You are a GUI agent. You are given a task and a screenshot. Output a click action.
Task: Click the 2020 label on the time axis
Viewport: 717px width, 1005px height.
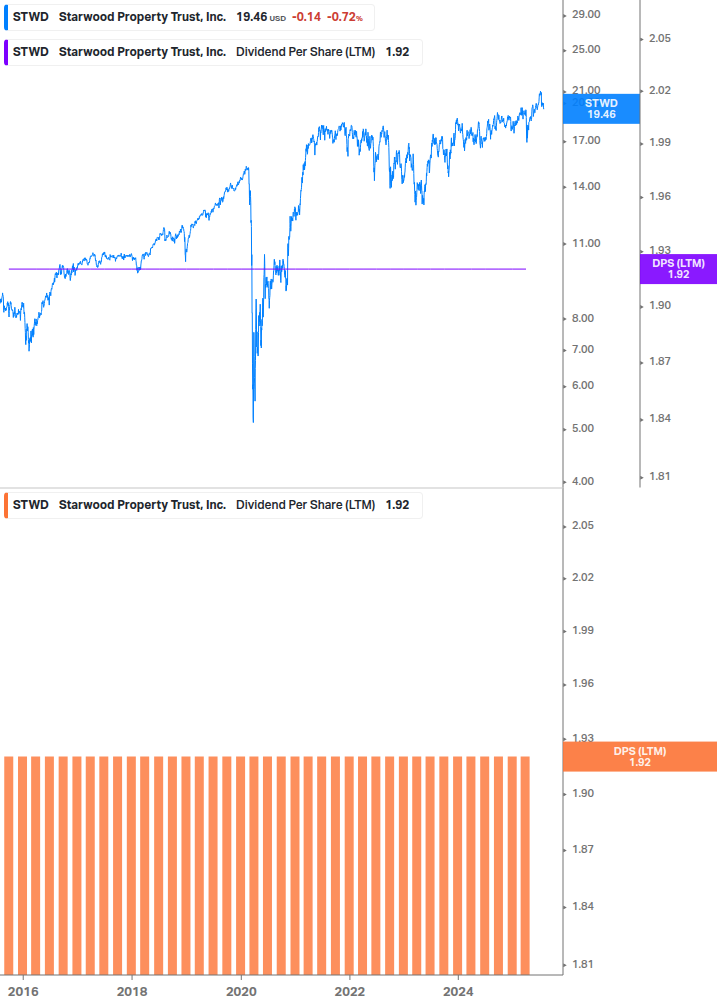click(241, 992)
